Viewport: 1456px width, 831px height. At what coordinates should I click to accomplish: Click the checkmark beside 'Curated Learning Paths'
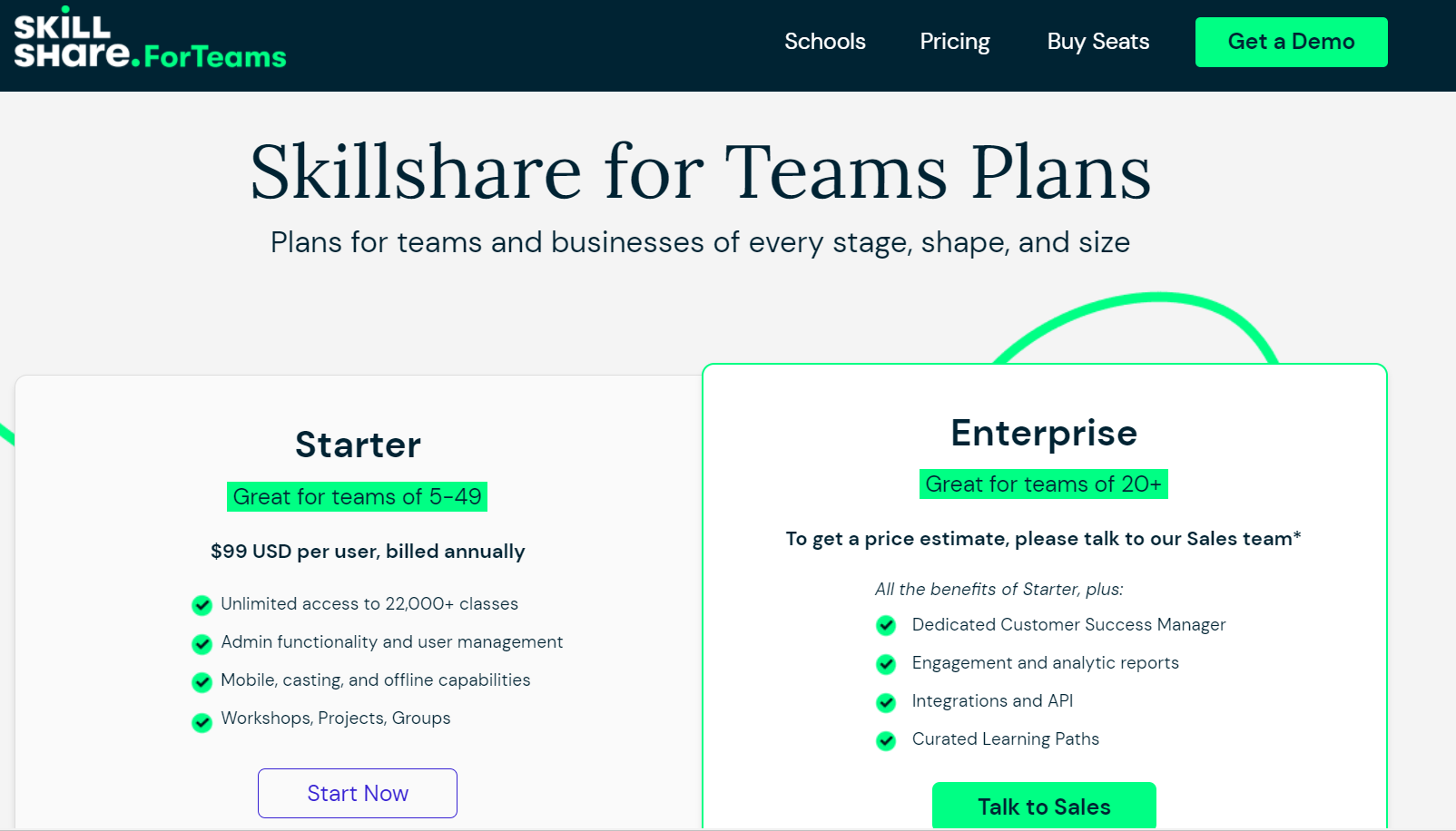(x=886, y=740)
